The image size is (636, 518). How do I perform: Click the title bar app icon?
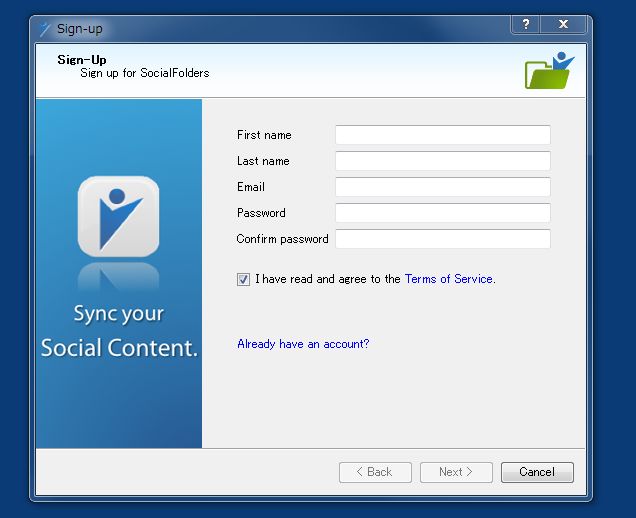pyautogui.click(x=45, y=29)
